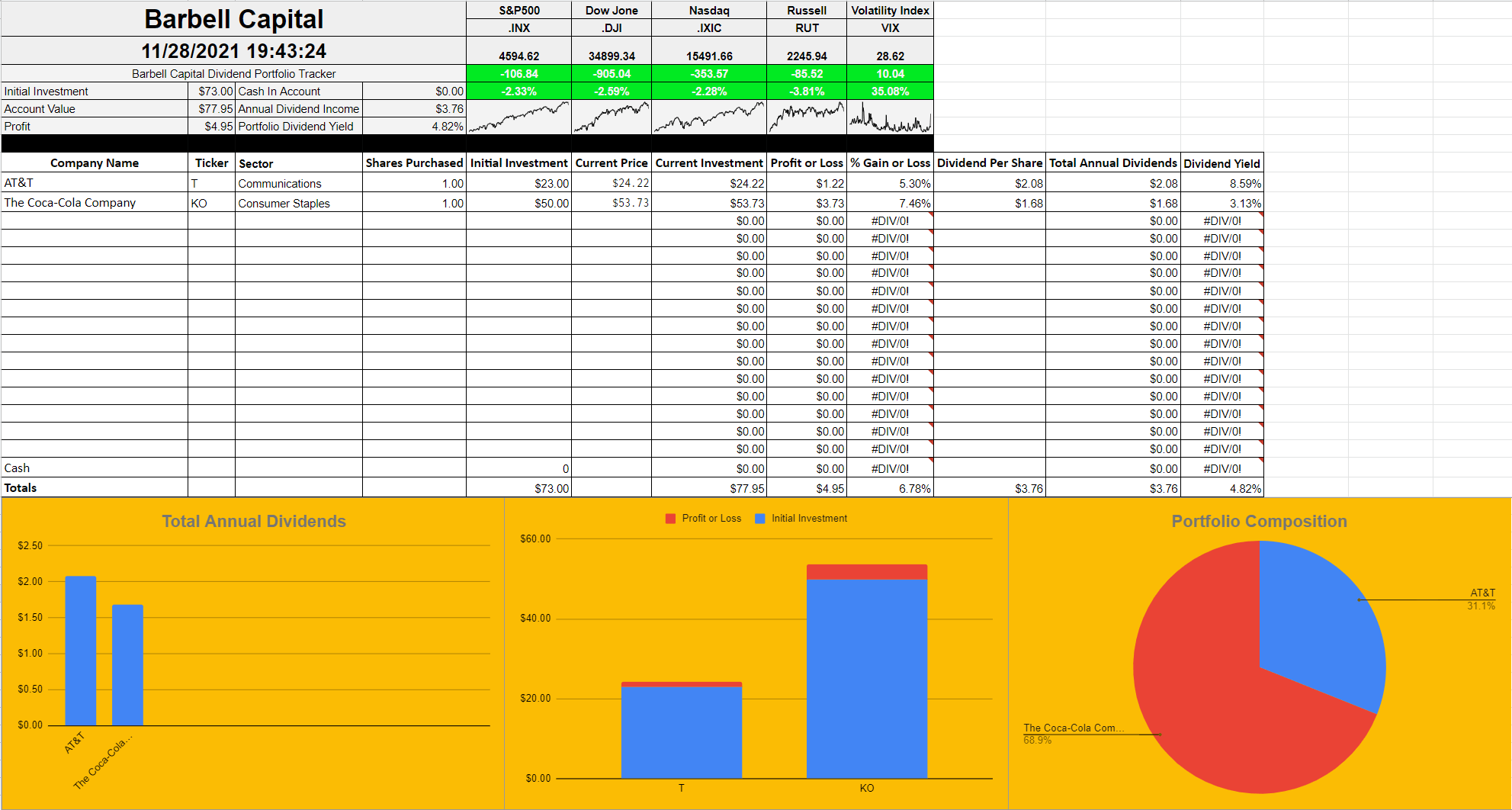Click Coca-Cola current price $53.73
The image size is (1512, 810).
[612, 203]
